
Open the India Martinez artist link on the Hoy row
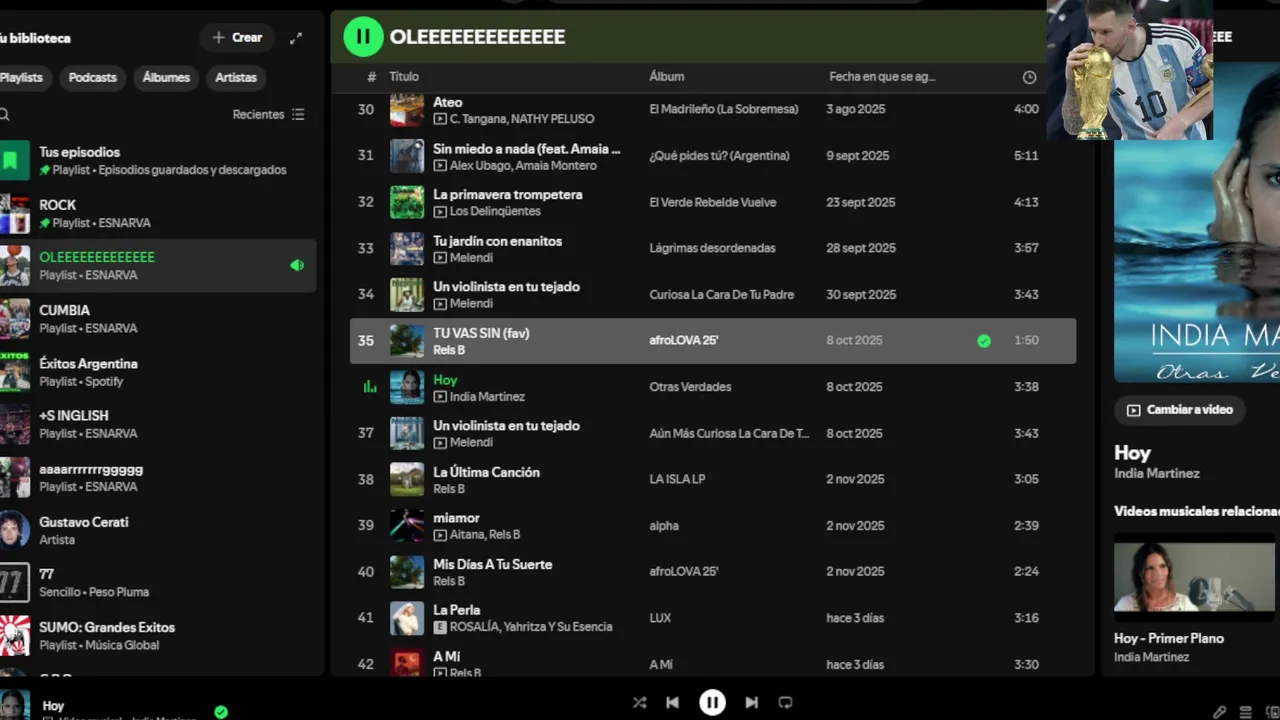(487, 397)
